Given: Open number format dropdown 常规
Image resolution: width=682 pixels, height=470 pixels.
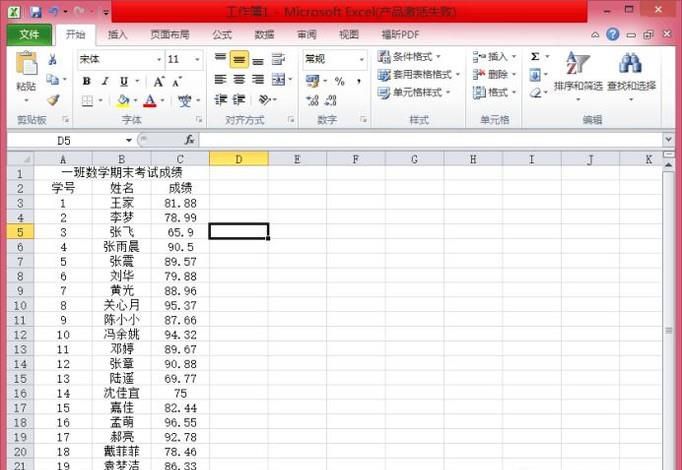Looking at the screenshot, I should [x=362, y=60].
